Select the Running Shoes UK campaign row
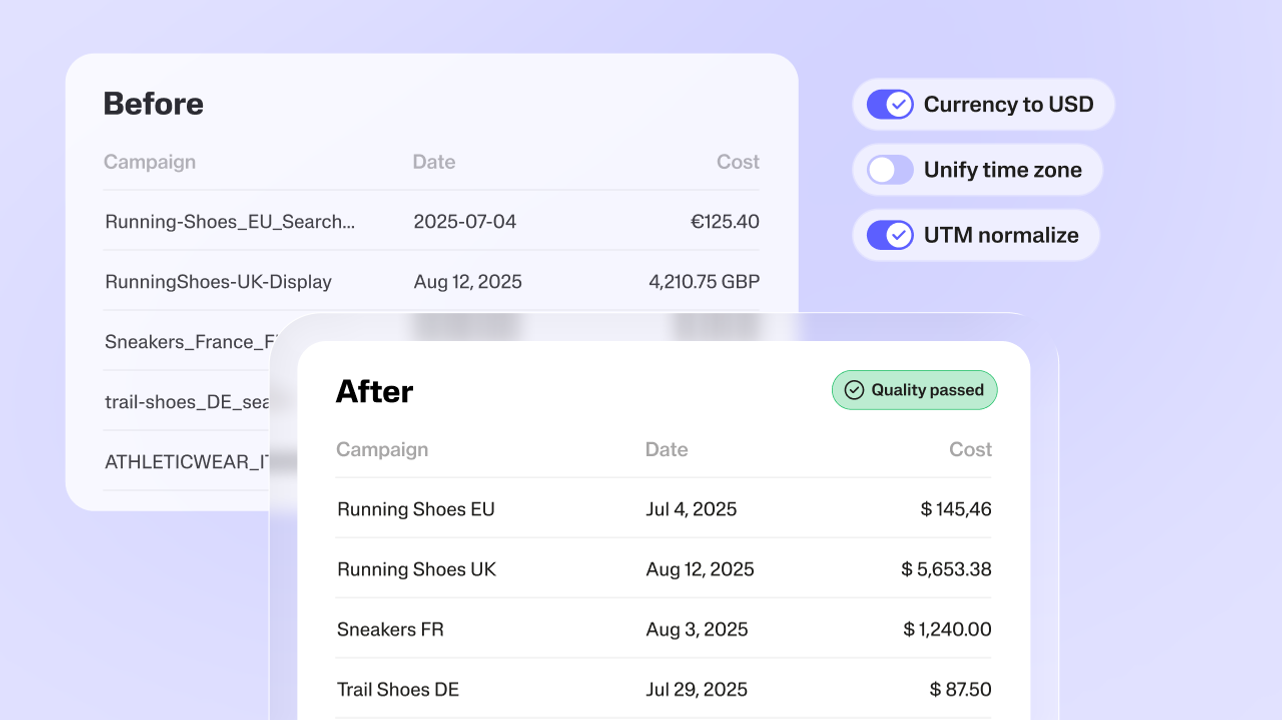 (x=416, y=569)
